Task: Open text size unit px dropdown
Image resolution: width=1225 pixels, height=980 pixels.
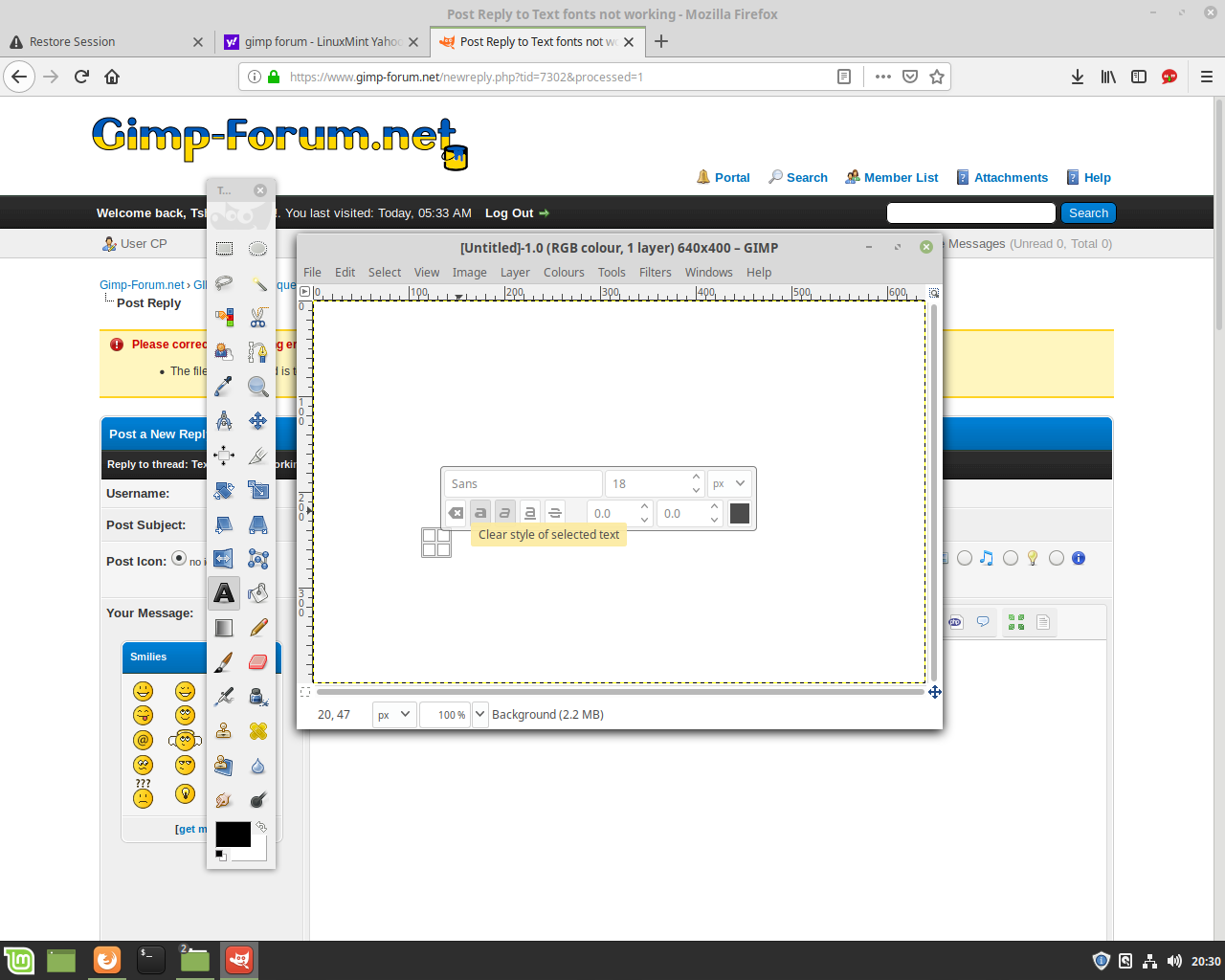Action: (731, 483)
